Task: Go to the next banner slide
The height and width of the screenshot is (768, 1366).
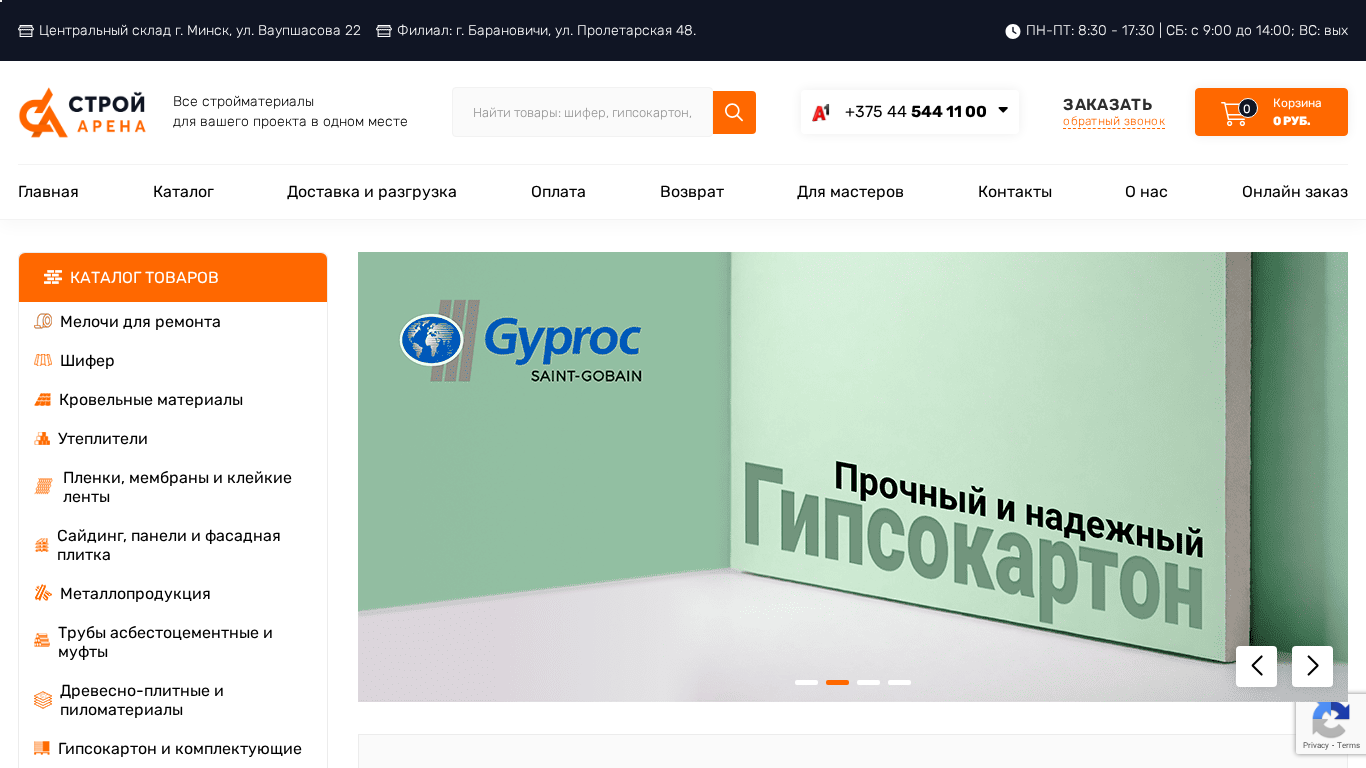Action: point(1312,666)
